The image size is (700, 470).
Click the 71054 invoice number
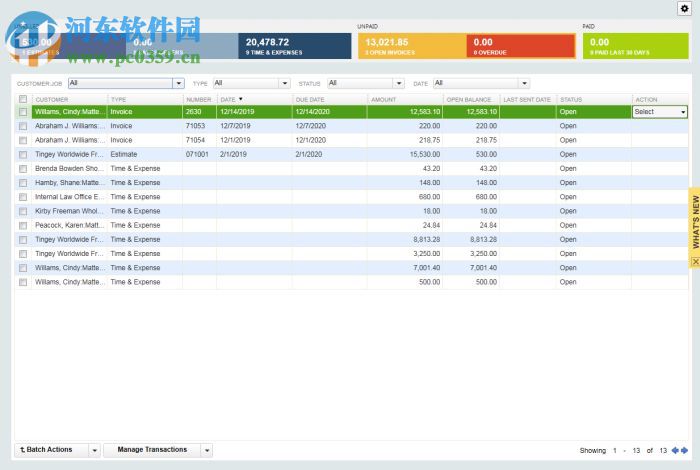[195, 140]
